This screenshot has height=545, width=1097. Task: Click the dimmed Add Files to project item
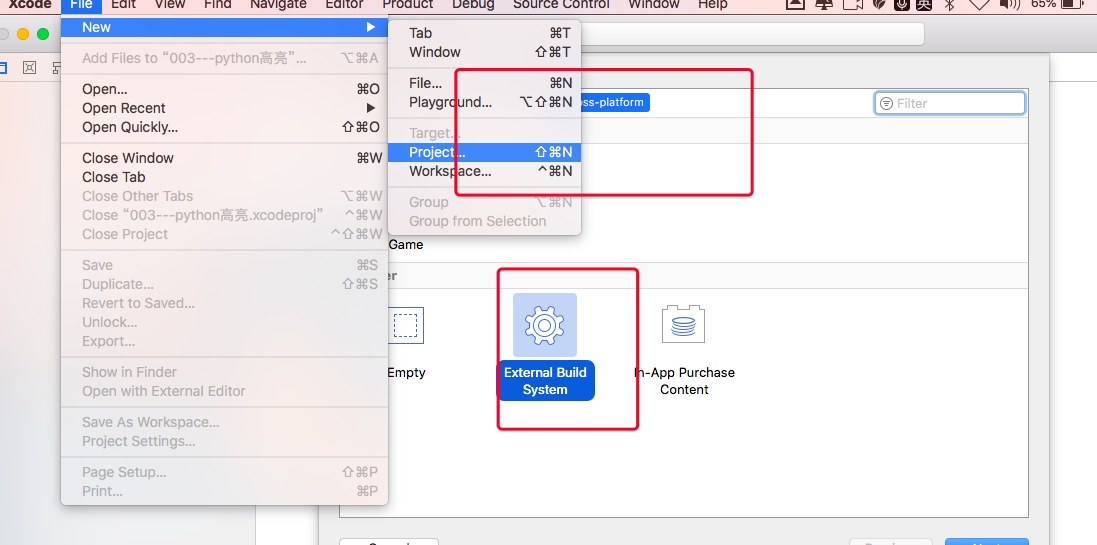pos(224,58)
